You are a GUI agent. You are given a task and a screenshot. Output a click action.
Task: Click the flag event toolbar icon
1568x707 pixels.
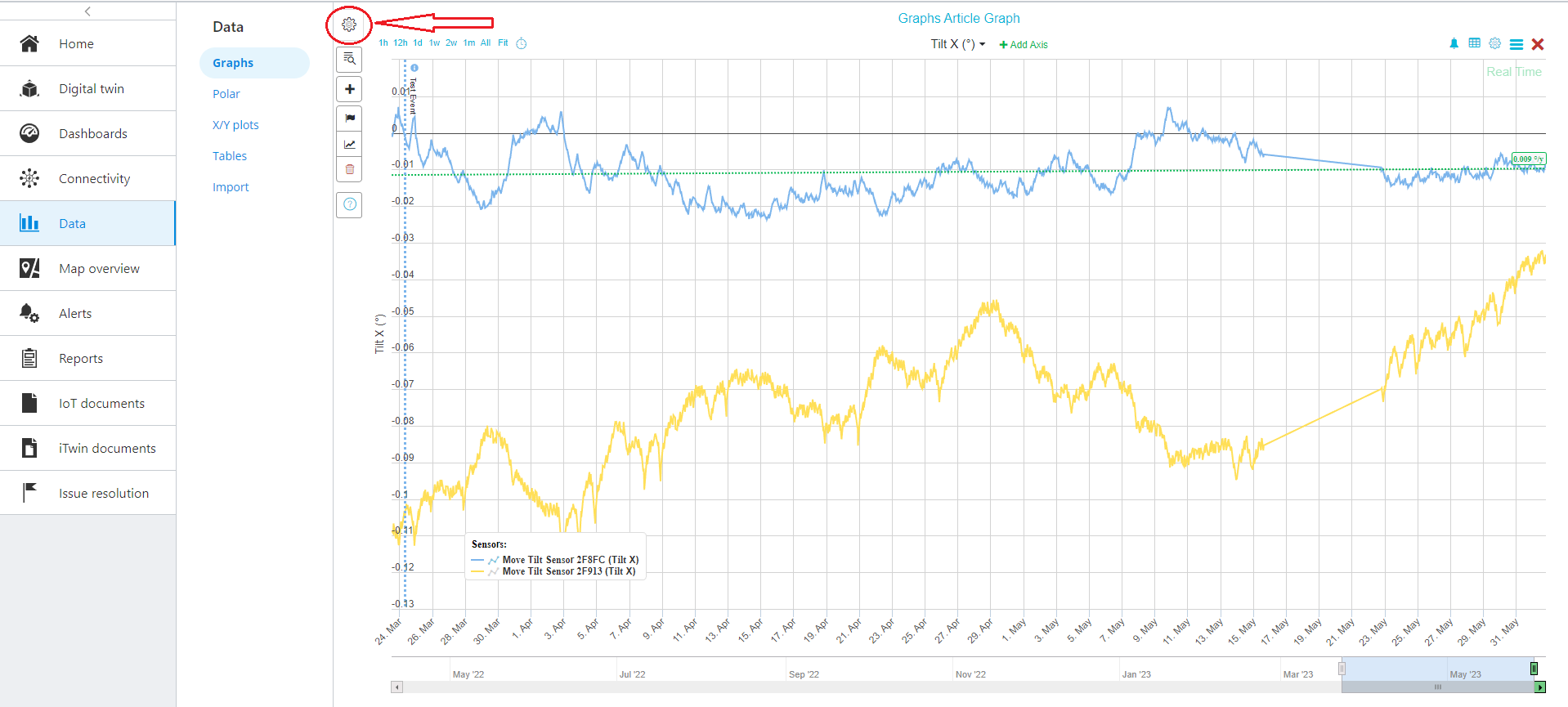tap(350, 118)
